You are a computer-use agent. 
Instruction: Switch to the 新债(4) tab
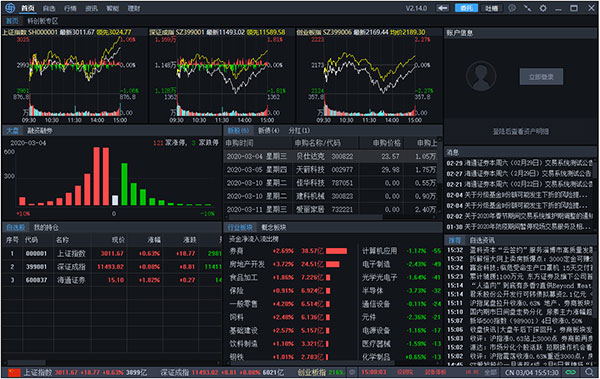tap(268, 131)
